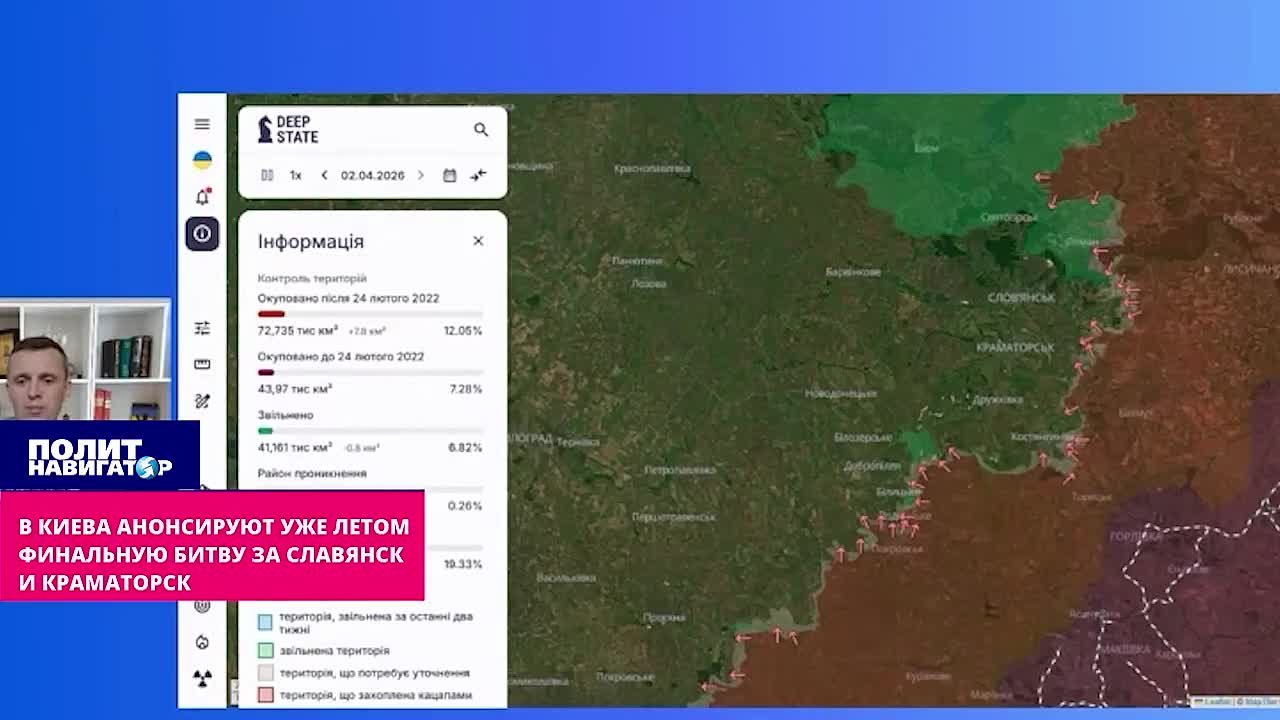Image resolution: width=1280 pixels, height=720 pixels.
Task: Open the search magnifier in DeepState header
Action: pyautogui.click(x=481, y=130)
